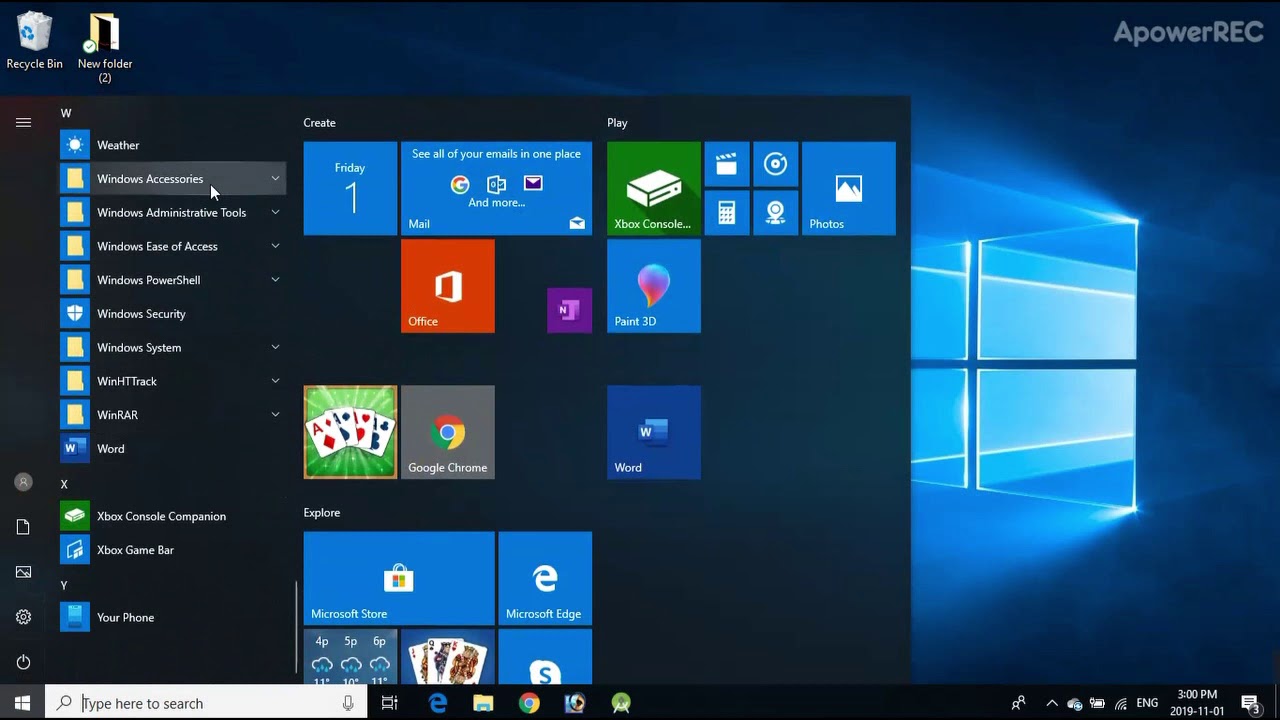Launch Xbox Game Bar
The image size is (1280, 720).
[x=173, y=550]
